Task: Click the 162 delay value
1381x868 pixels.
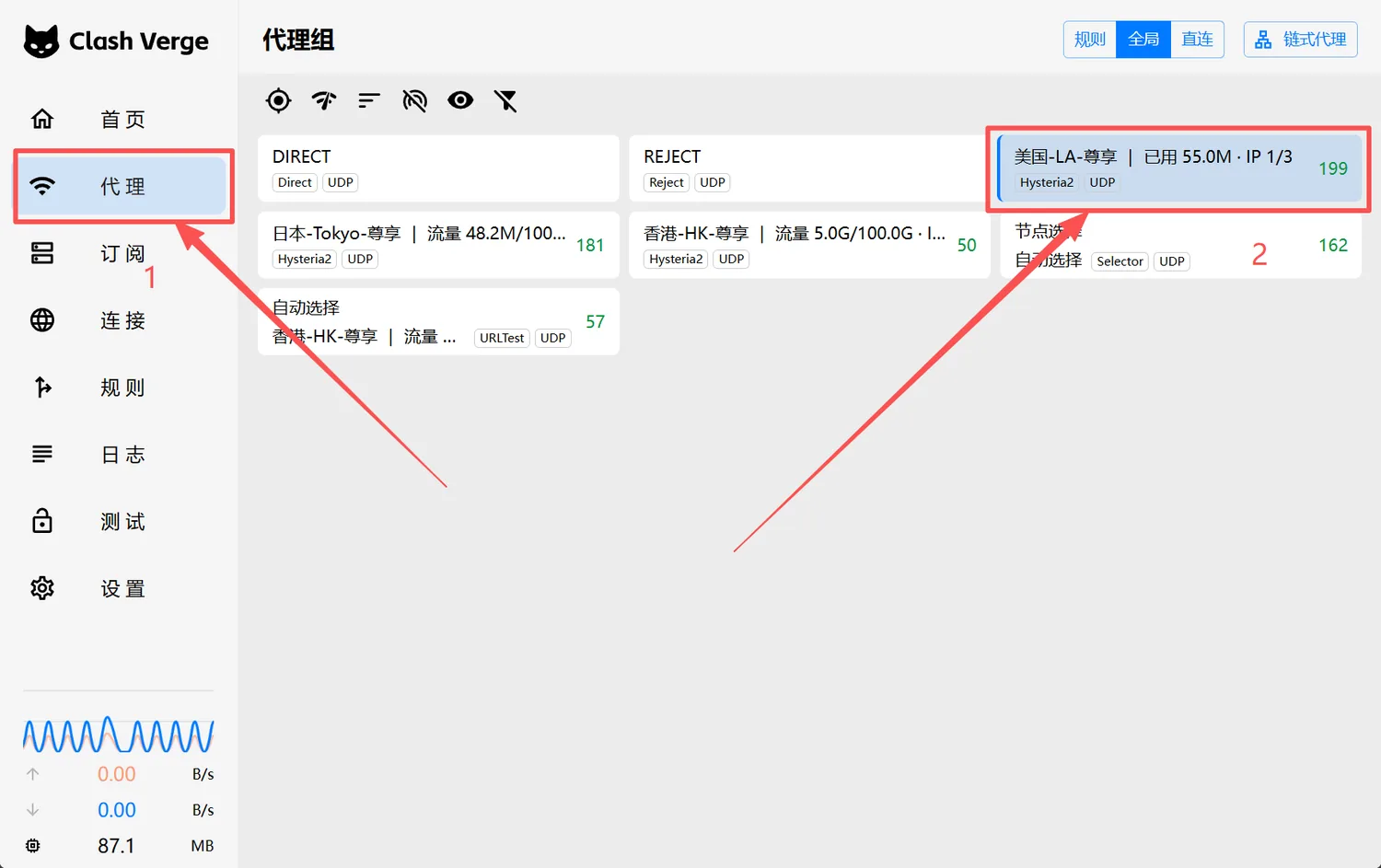Action: (1332, 245)
